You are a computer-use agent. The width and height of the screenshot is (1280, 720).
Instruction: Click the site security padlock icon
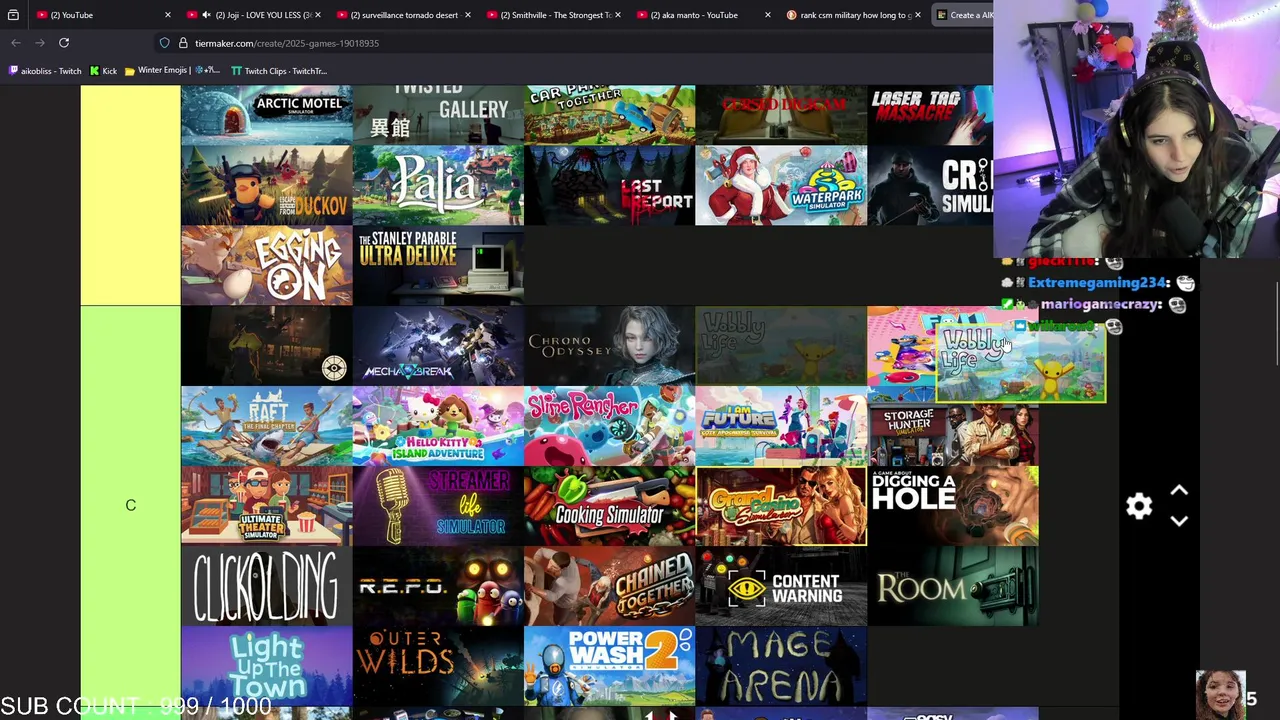click(183, 43)
